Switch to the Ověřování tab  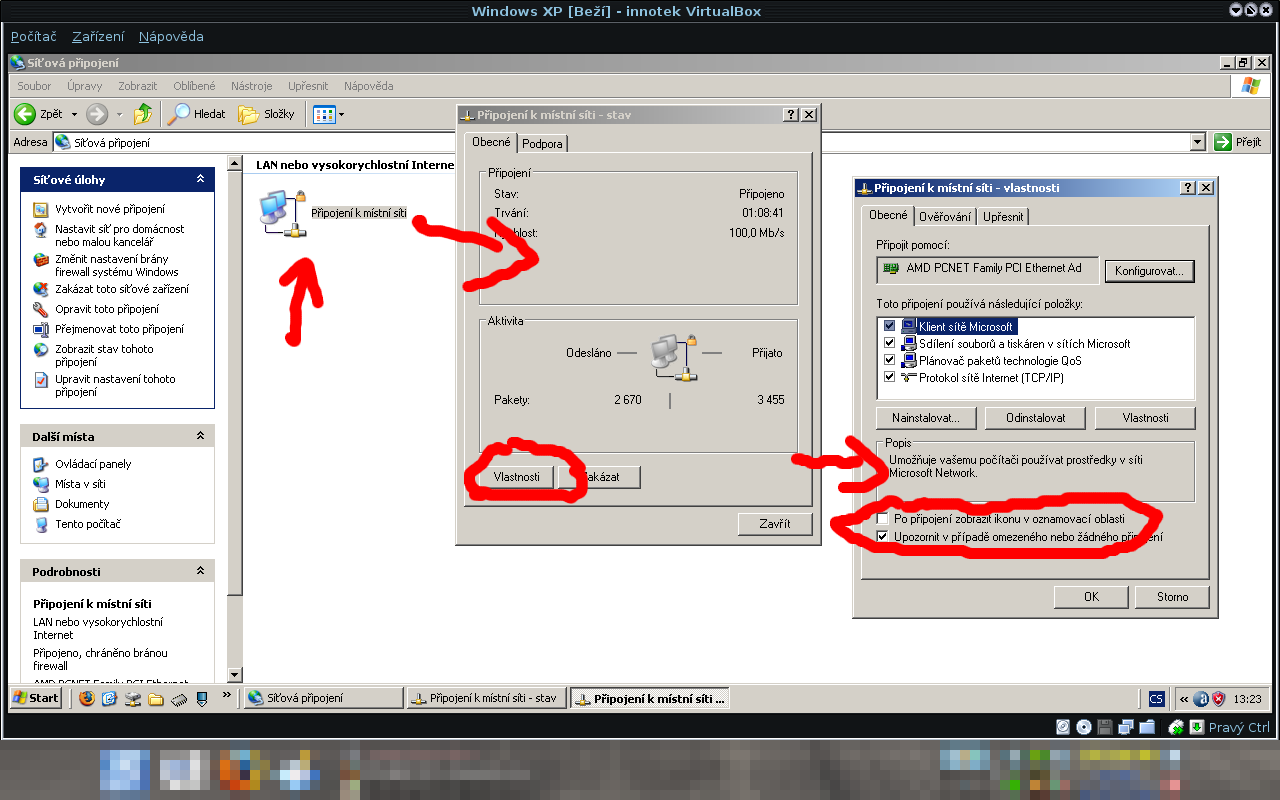(945, 216)
